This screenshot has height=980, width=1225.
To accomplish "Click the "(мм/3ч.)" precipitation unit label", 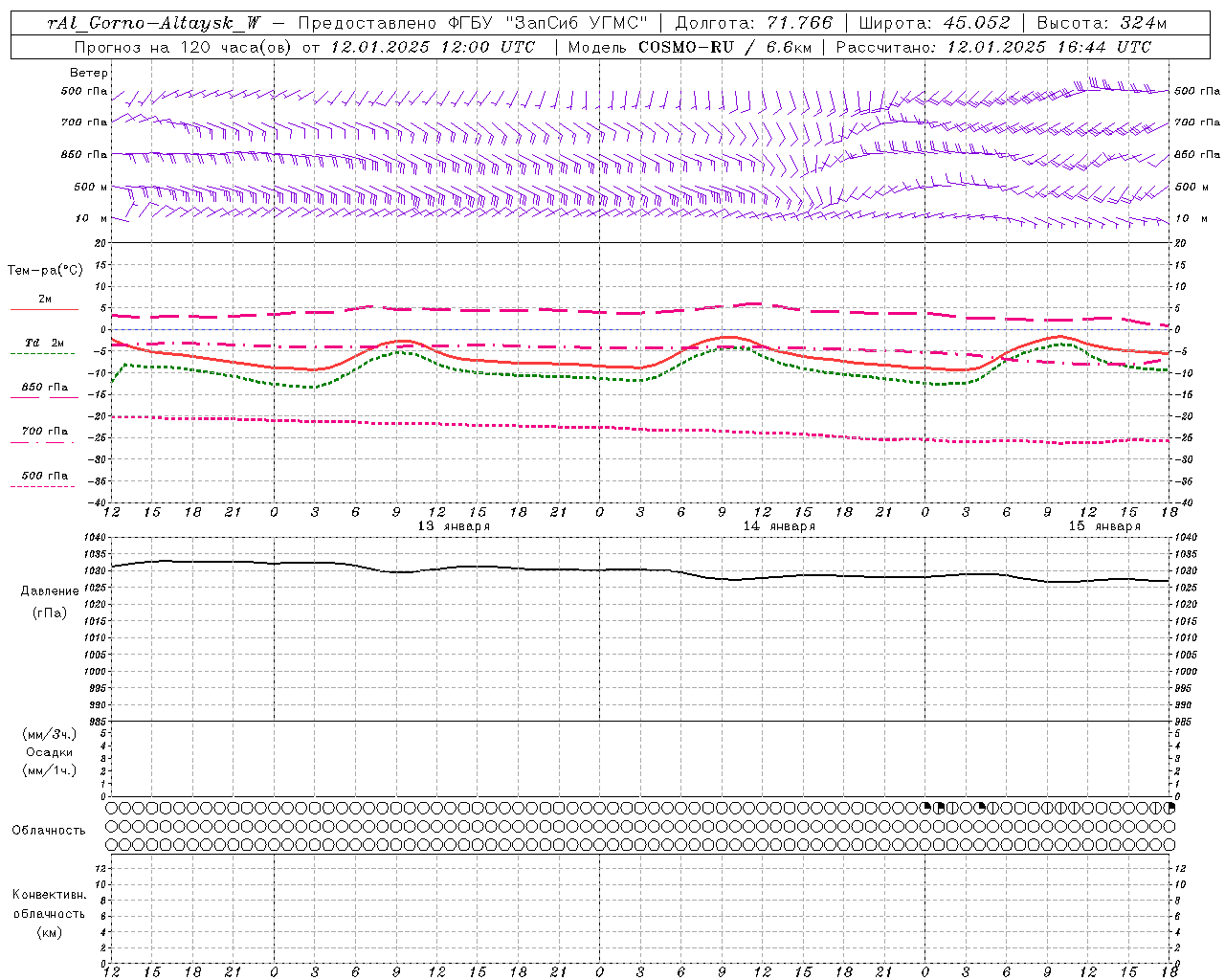I will pos(50,734).
